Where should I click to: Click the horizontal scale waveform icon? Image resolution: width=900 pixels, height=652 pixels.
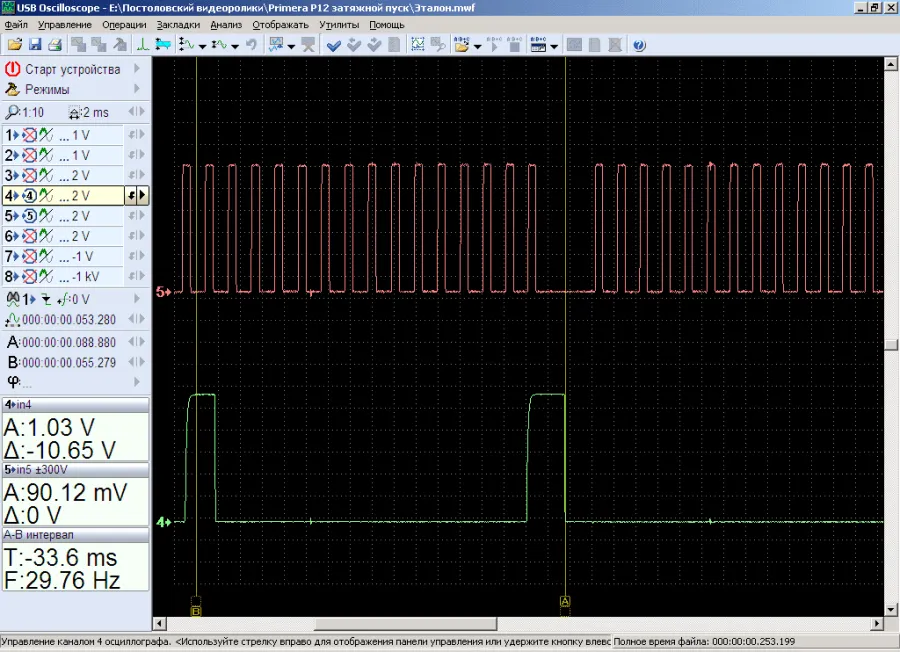point(219,45)
